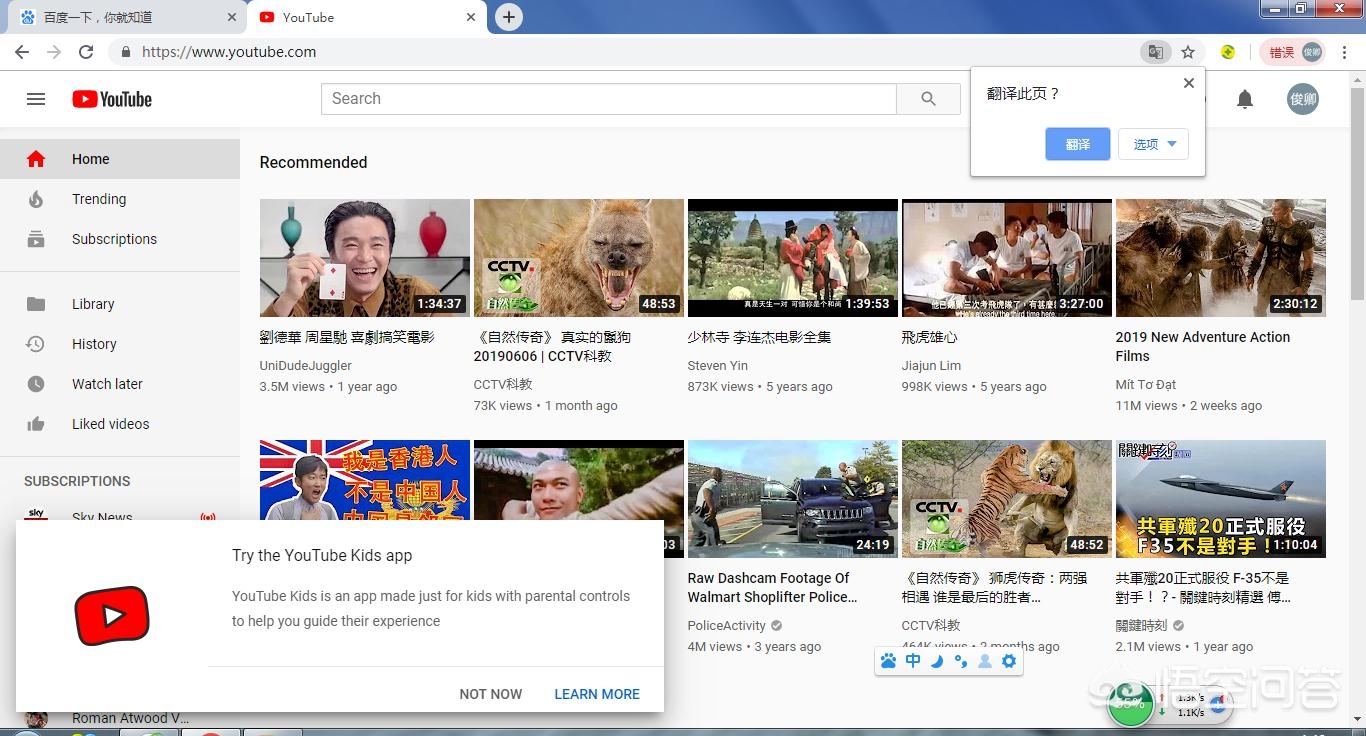Click the translate icon in address bar

1155,52
